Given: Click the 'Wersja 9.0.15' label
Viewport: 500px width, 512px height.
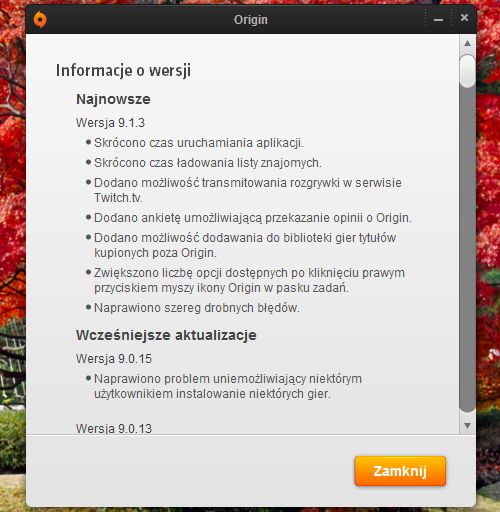Looking at the screenshot, I should [114, 359].
